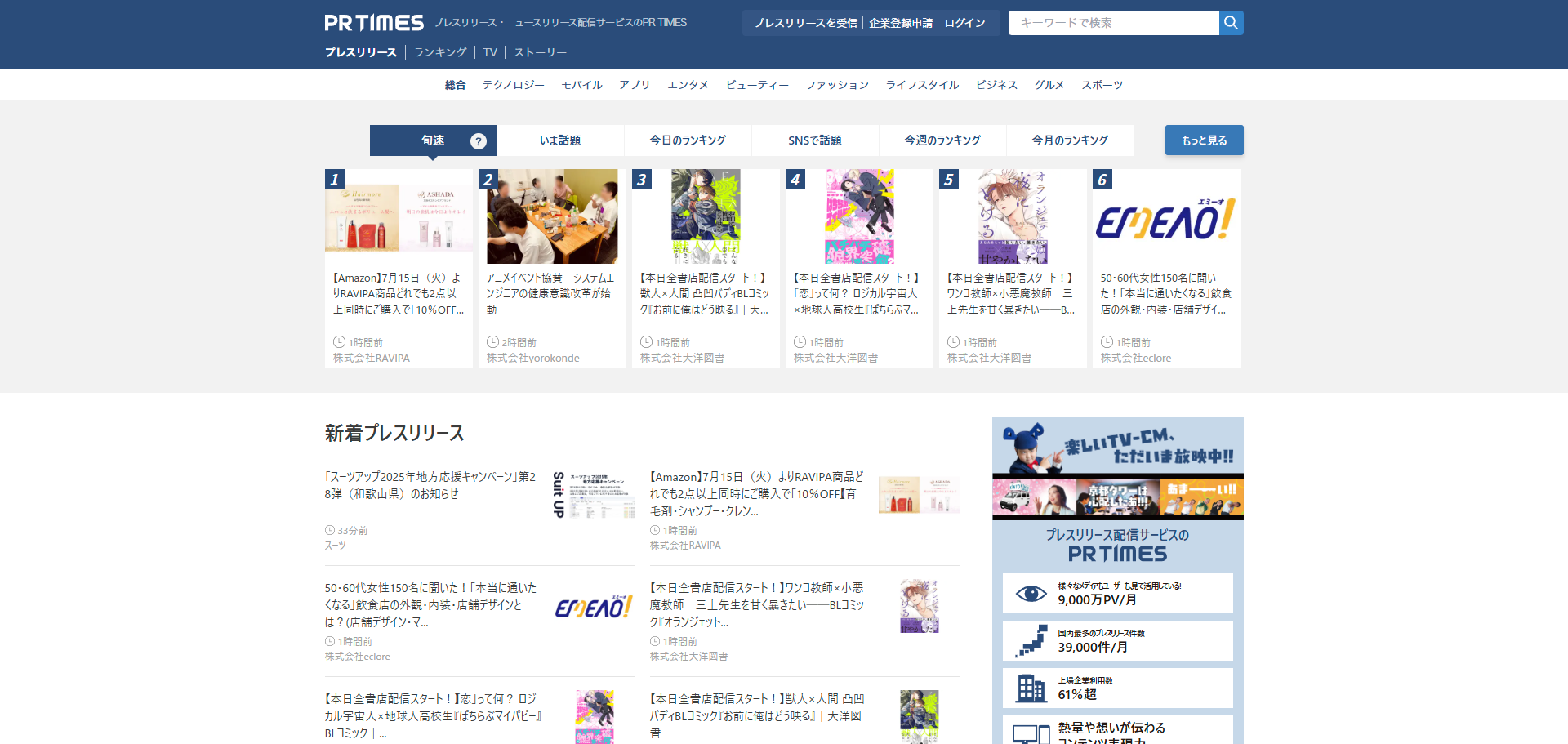Screen dimensions: 1568x744
Task: Select the ランキング main nav item
Action: 440,52
